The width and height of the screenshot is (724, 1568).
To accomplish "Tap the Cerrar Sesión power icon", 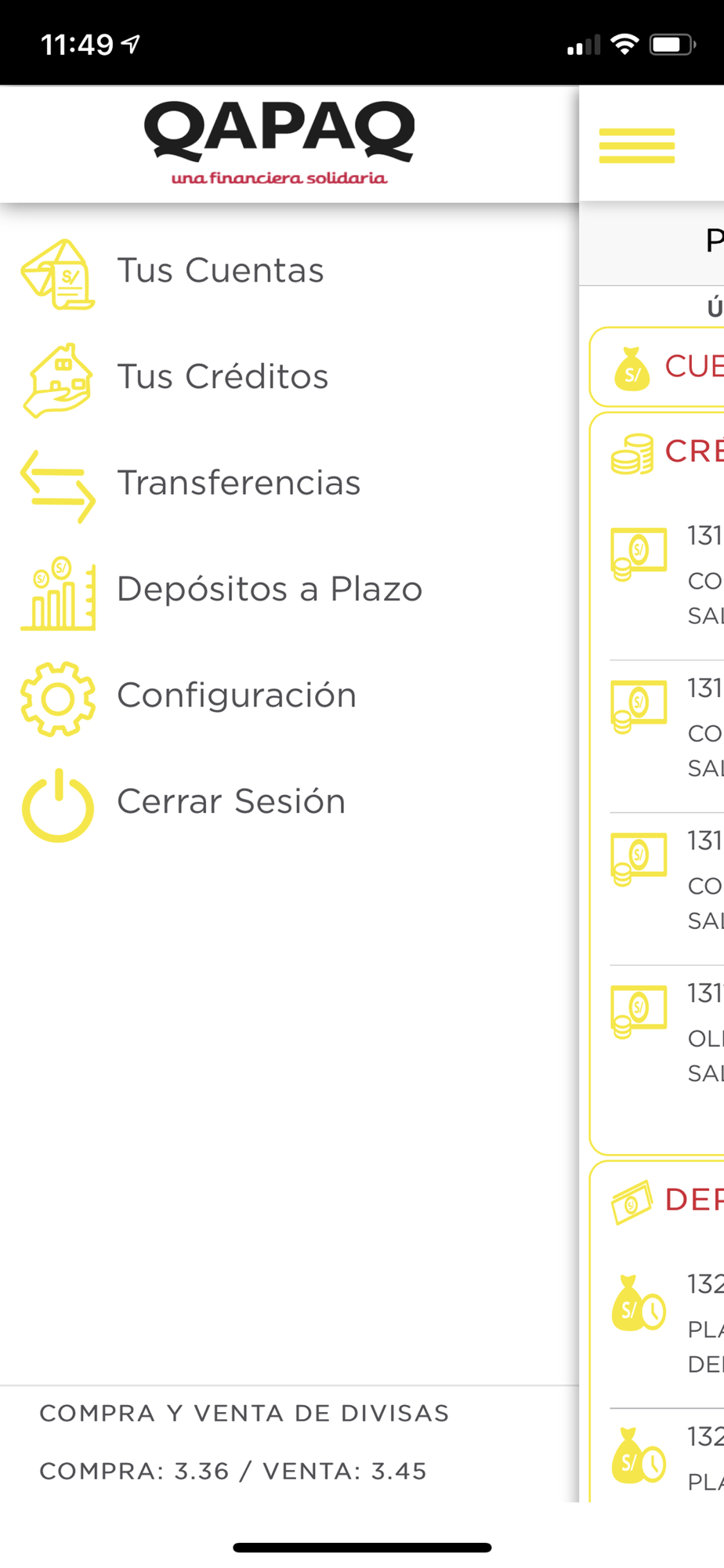I will coord(58,805).
